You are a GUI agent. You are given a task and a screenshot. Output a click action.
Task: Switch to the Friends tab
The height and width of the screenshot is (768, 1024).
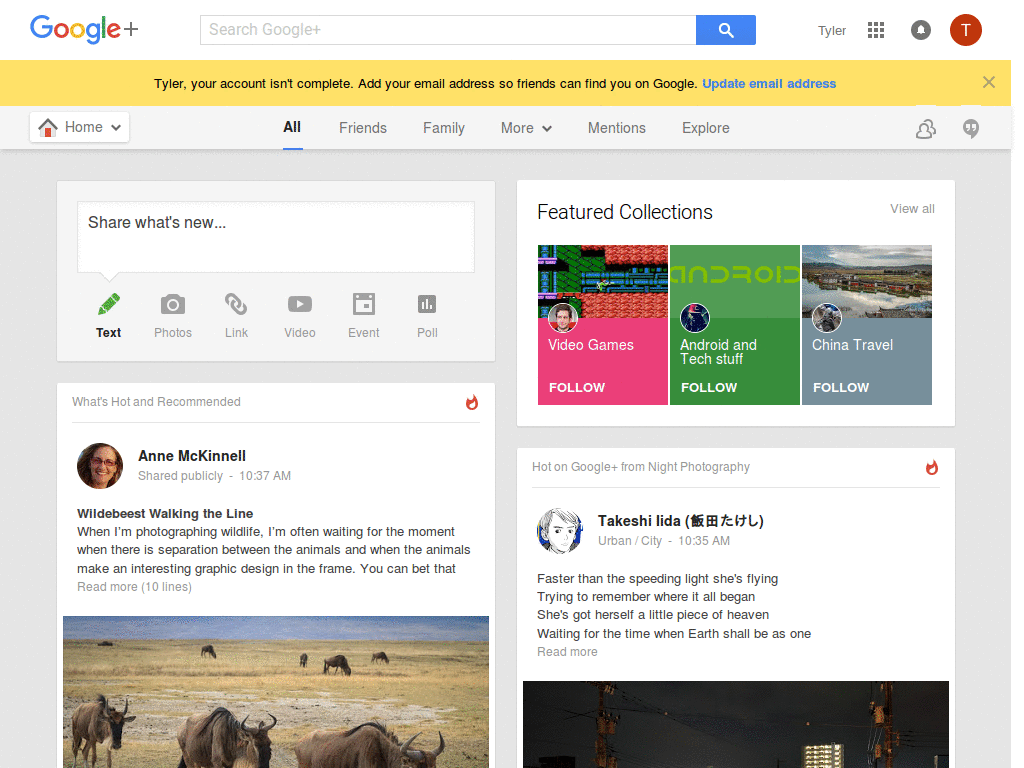362,129
